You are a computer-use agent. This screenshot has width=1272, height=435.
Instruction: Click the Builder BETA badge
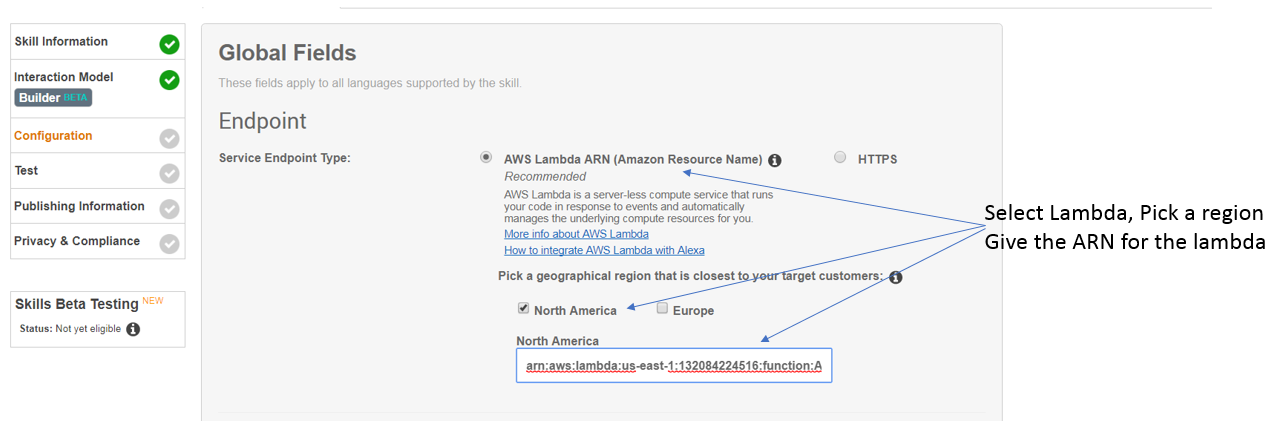[54, 97]
